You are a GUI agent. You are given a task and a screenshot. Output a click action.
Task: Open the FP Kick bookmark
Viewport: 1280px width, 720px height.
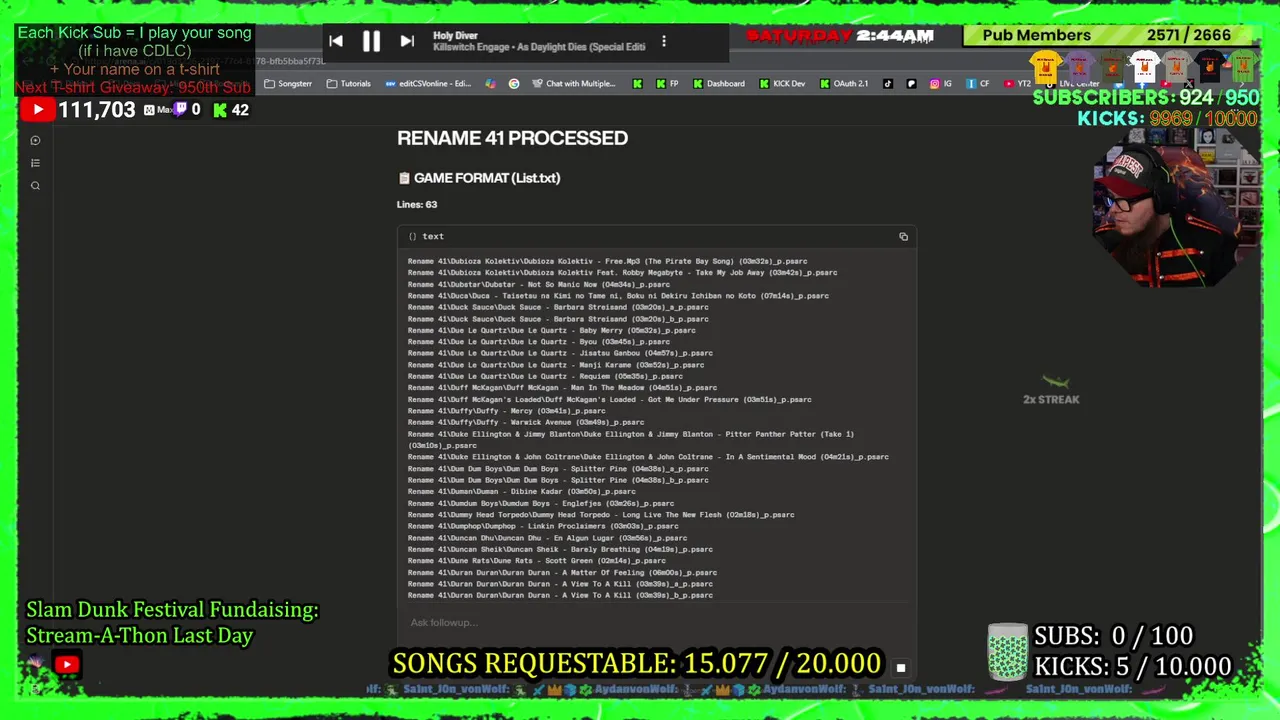[x=669, y=84]
